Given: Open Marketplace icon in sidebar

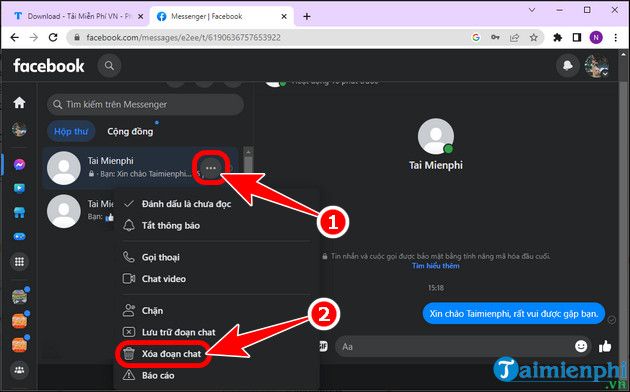Looking at the screenshot, I should click(x=19, y=212).
